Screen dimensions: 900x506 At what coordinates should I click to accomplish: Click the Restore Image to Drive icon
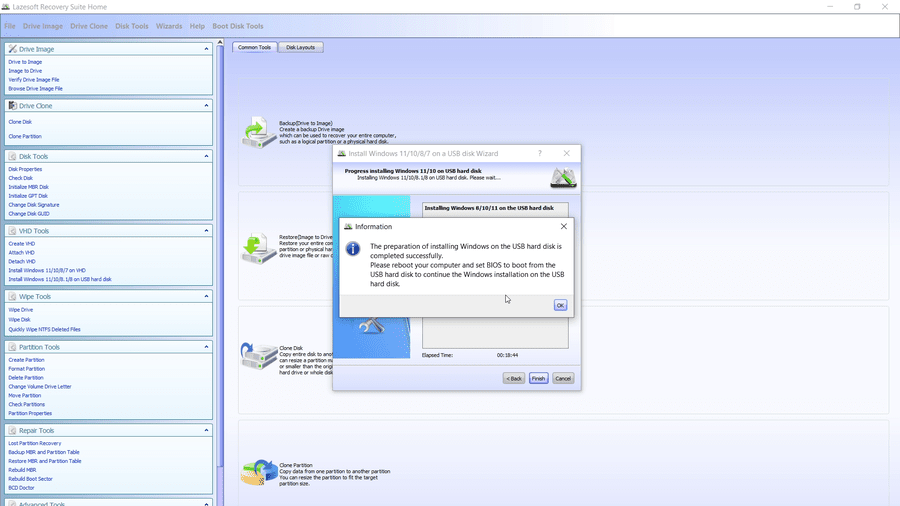click(x=259, y=248)
